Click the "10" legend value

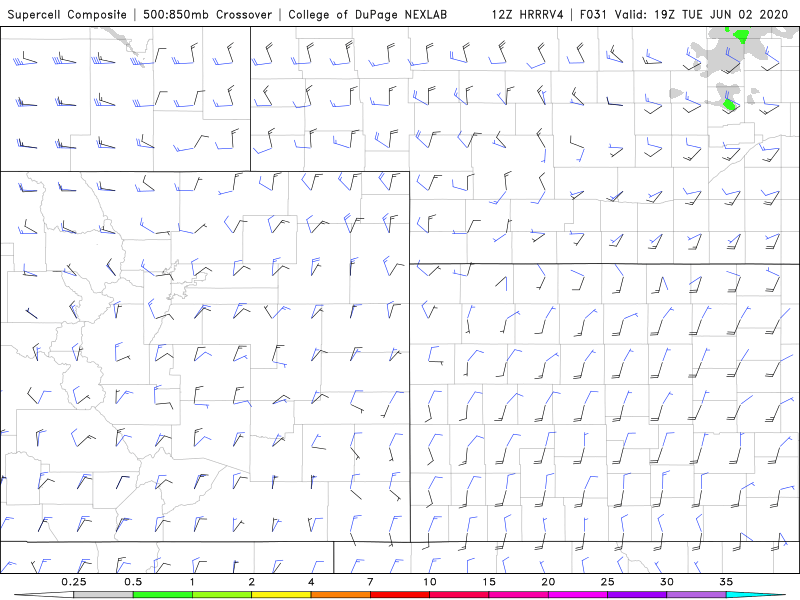(x=430, y=582)
